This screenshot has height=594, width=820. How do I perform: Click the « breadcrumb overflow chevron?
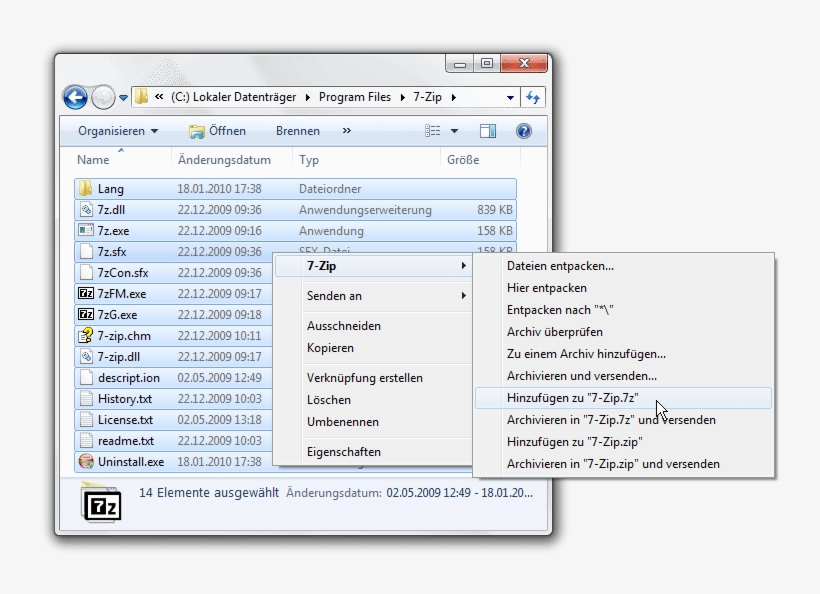coord(159,97)
